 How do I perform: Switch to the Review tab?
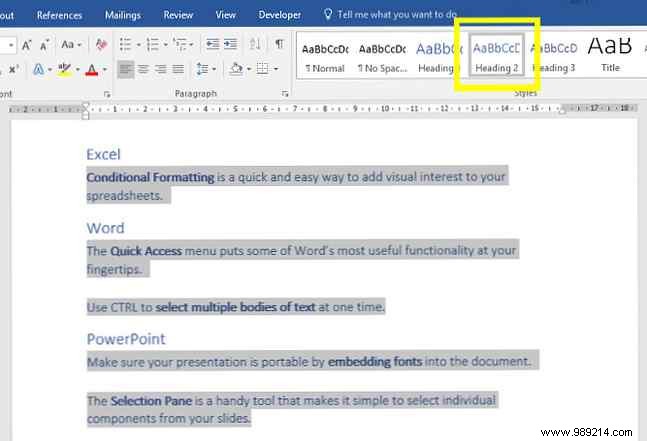click(x=178, y=15)
